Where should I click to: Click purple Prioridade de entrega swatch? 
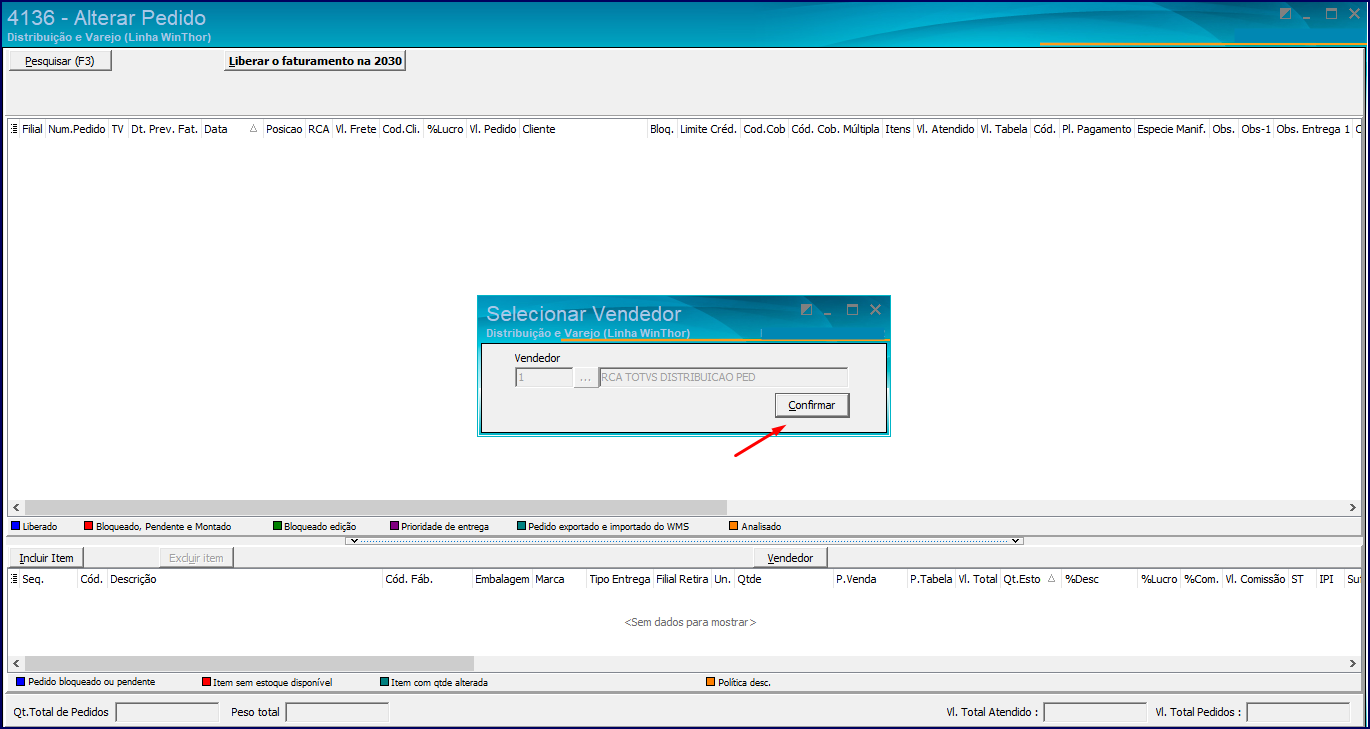click(x=394, y=526)
